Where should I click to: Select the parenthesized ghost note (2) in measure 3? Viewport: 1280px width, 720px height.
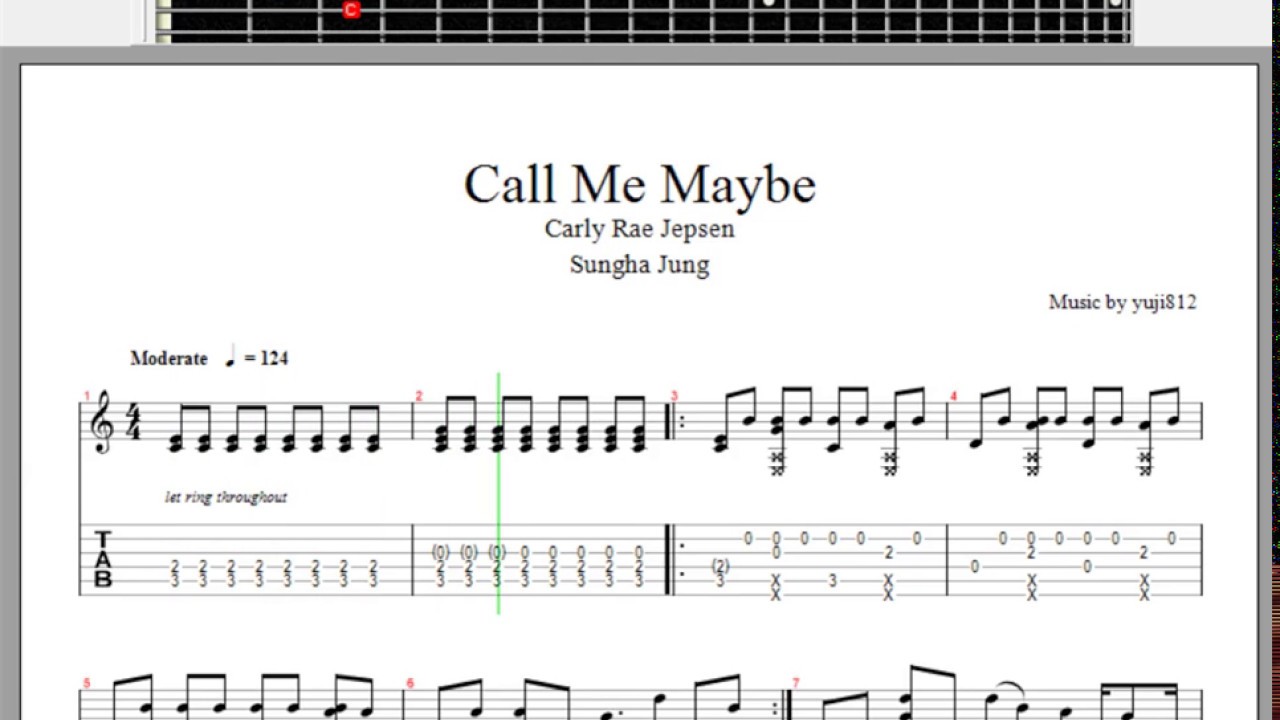(x=720, y=566)
